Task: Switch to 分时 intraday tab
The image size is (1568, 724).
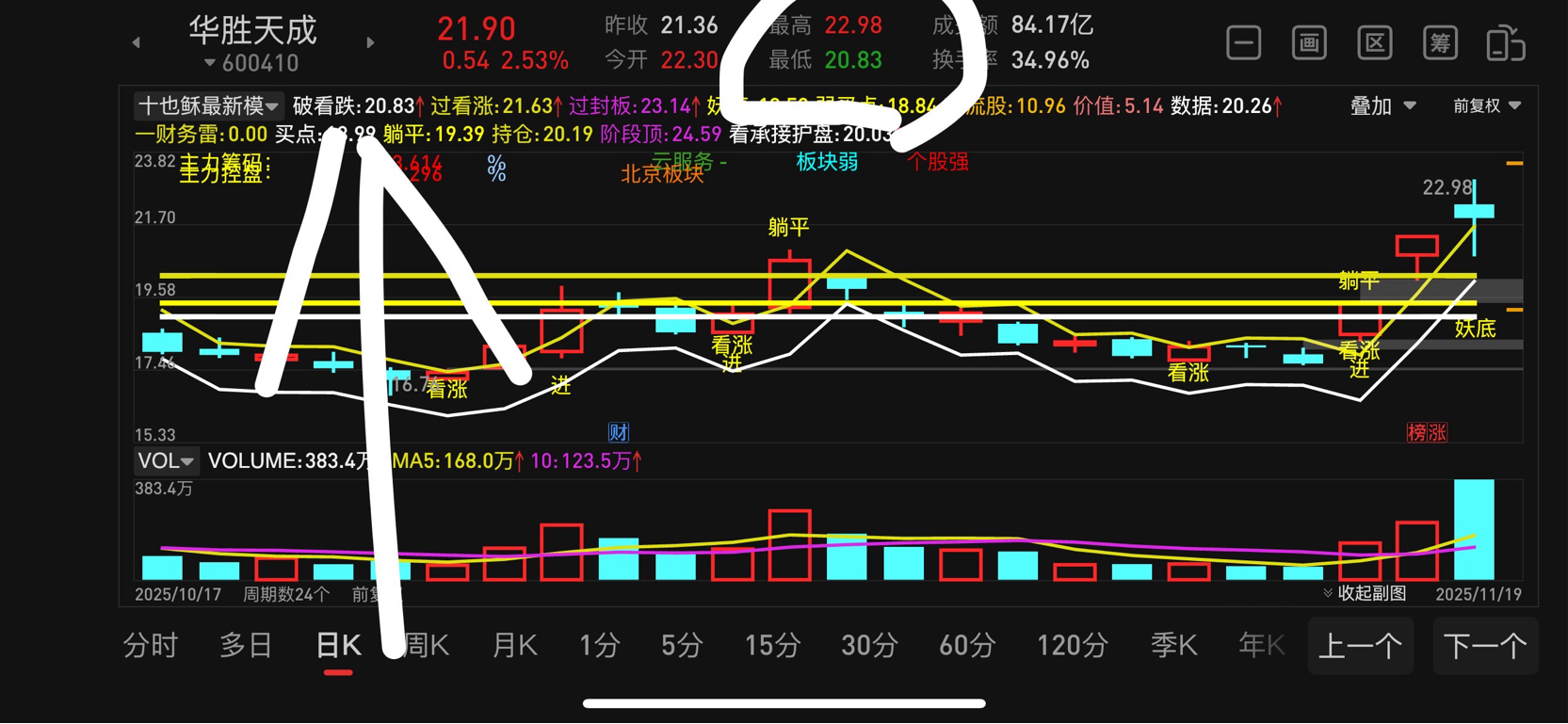Action: 151,646
